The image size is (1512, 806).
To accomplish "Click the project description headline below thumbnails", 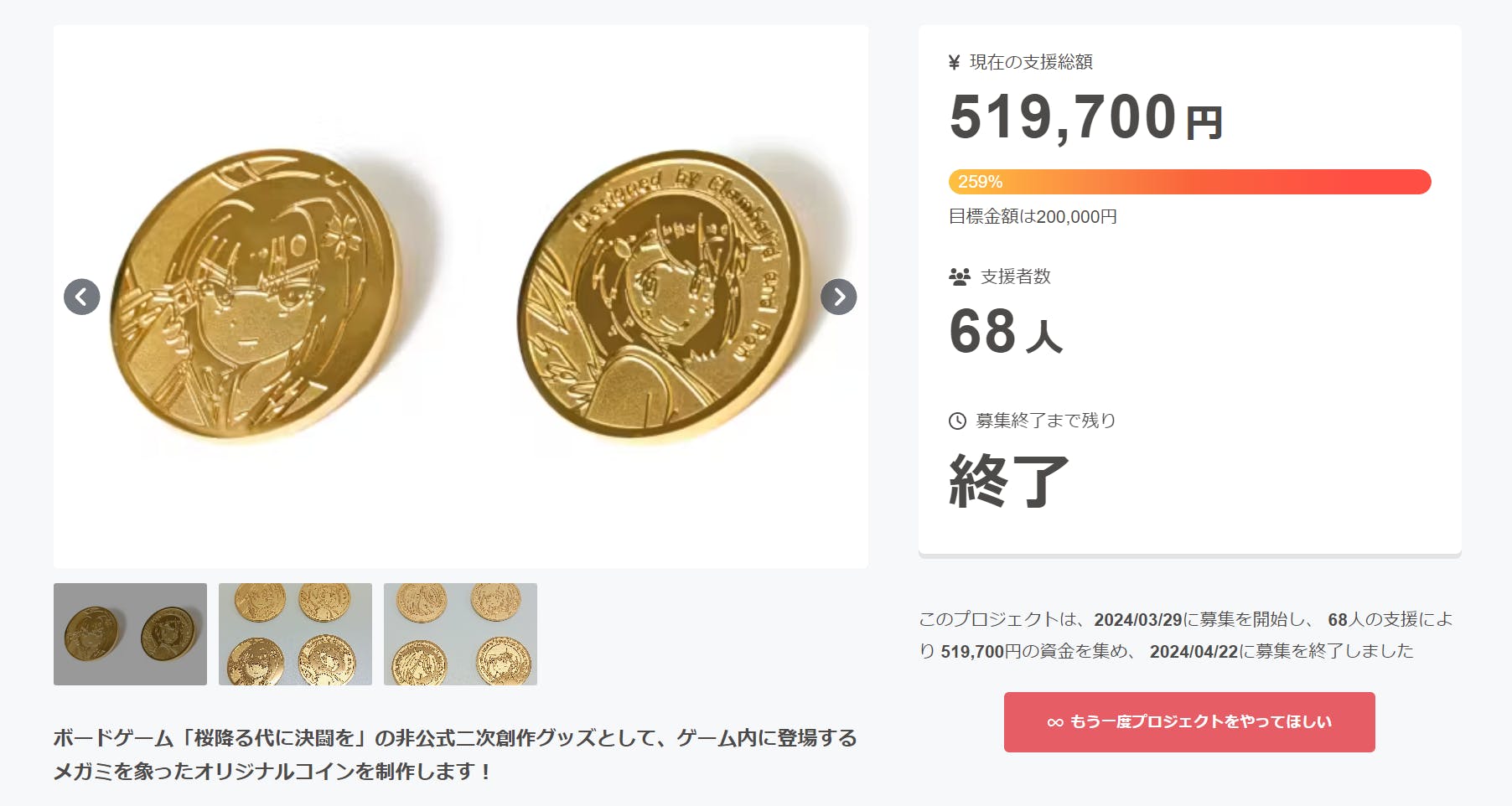I will [454, 754].
